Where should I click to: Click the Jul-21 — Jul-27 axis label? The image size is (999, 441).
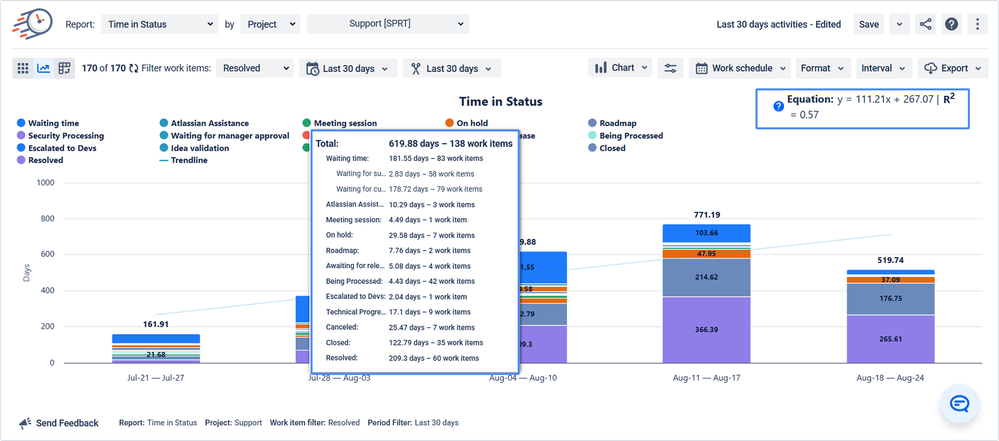[156, 378]
